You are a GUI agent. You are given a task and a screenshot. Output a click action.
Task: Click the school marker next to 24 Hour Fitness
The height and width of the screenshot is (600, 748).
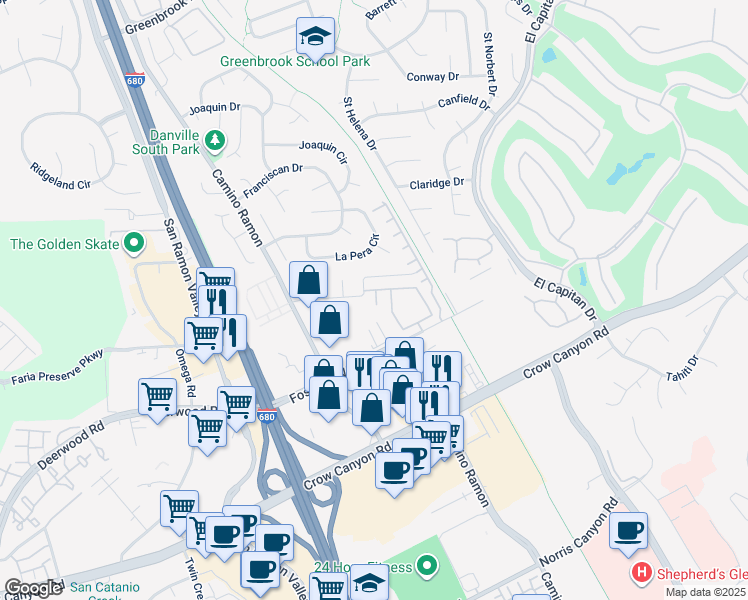(369, 581)
